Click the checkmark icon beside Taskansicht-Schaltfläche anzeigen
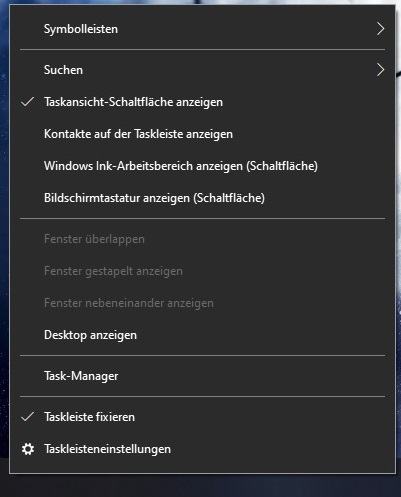Screen dimensions: 401x497 [x=27, y=102]
